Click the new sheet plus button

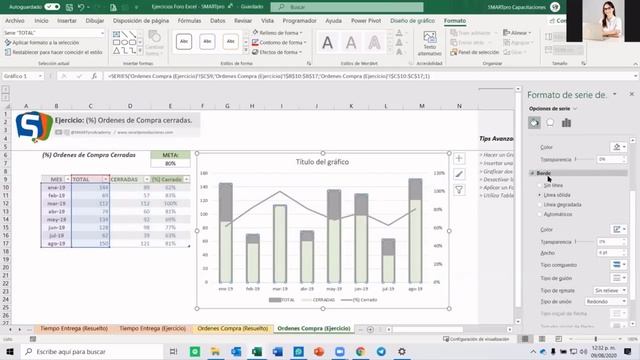click(370, 329)
